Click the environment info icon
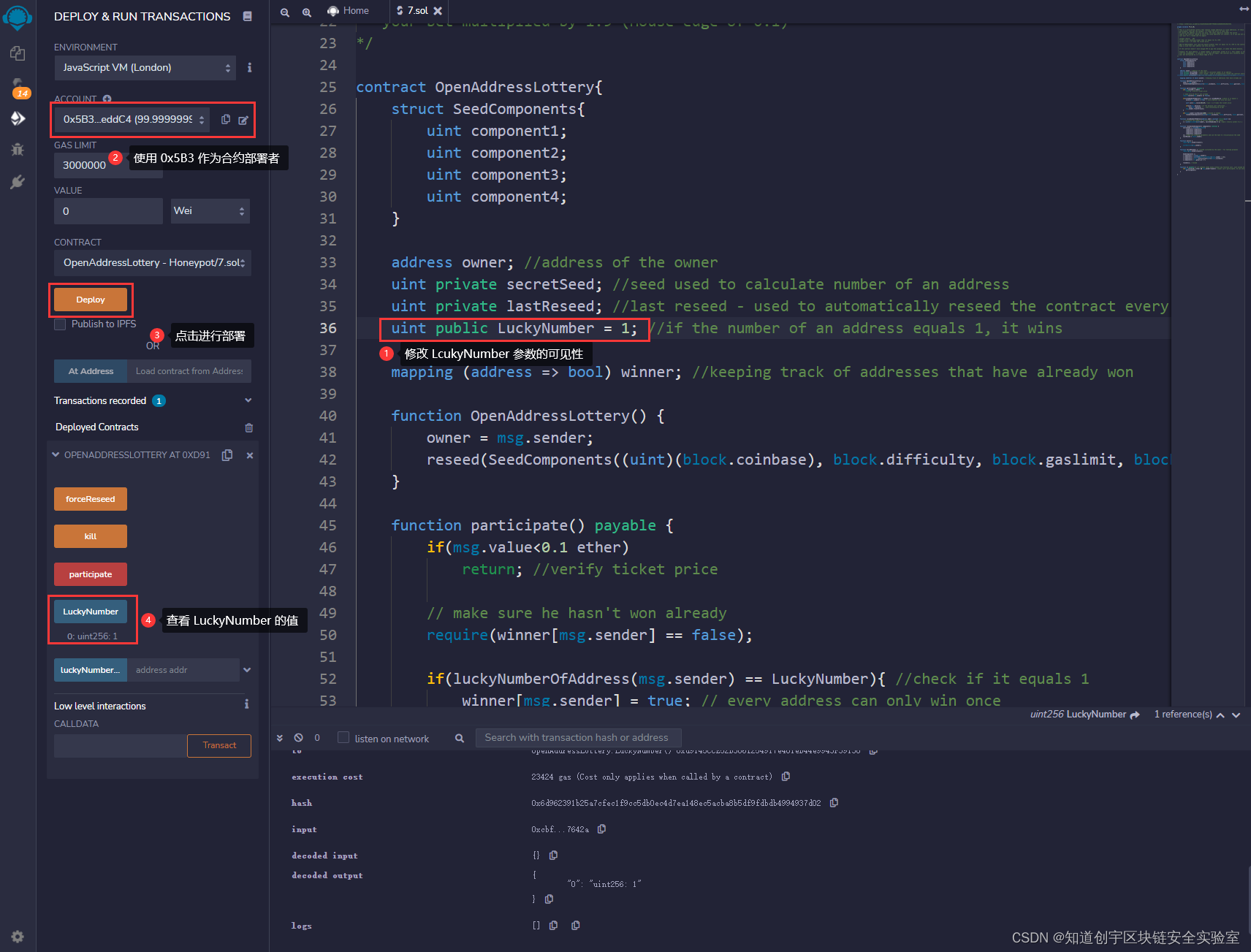The width and height of the screenshot is (1251, 952). click(249, 67)
